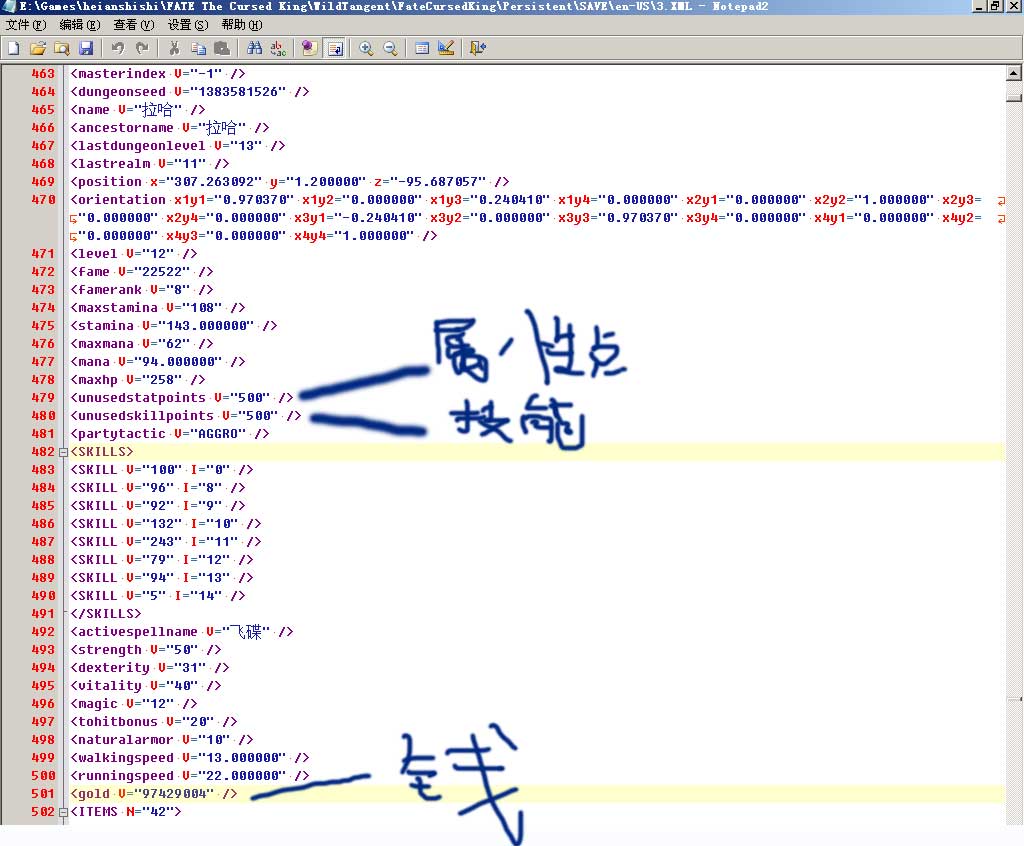Screen dimensions: 1024x846
Task: Collapse the ITEMS fold marker on line 502
Action: [63, 812]
